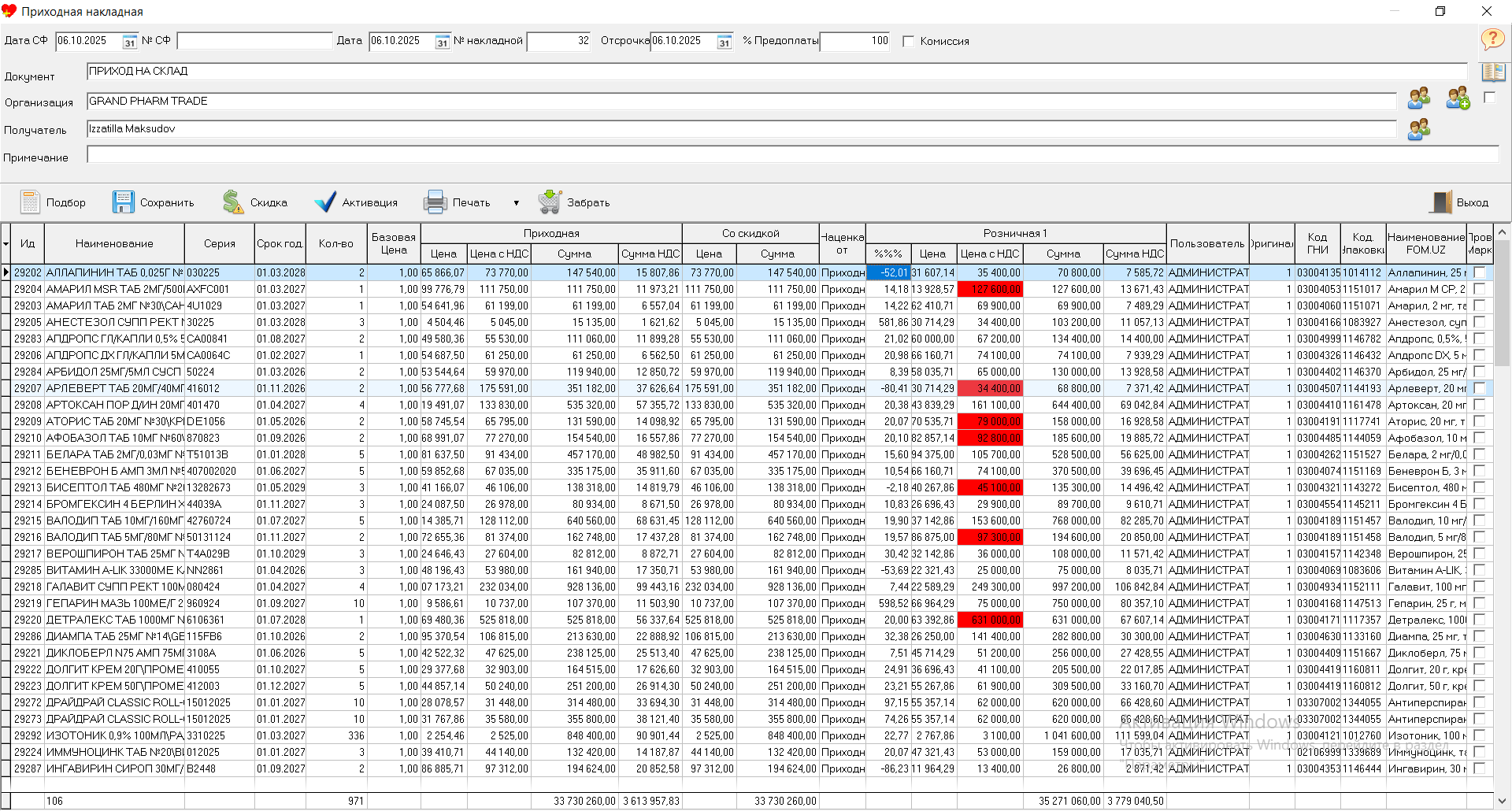Click the add organization users icon
1512x811 pixels.
pos(1458,98)
